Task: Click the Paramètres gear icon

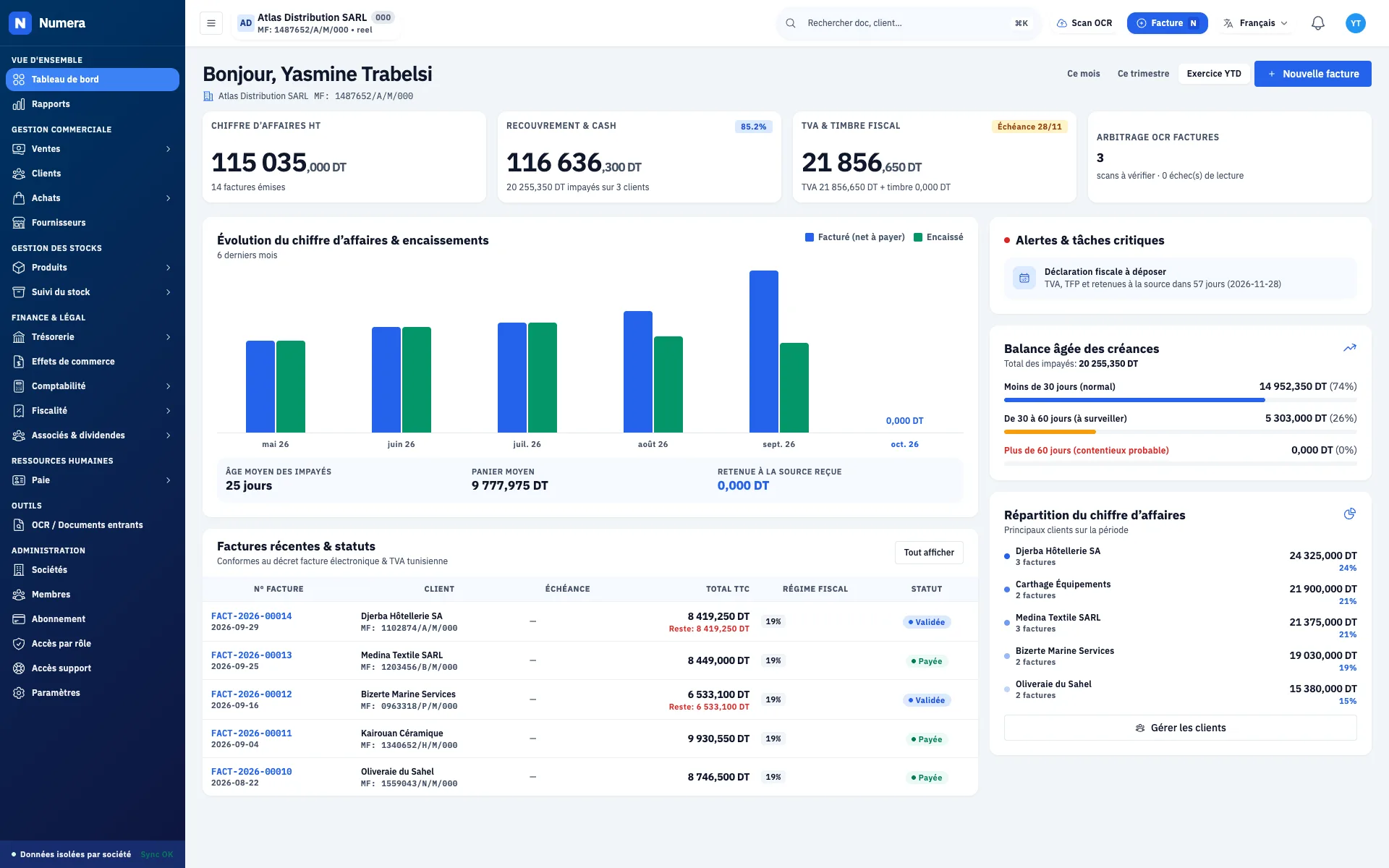Action: coord(19,693)
